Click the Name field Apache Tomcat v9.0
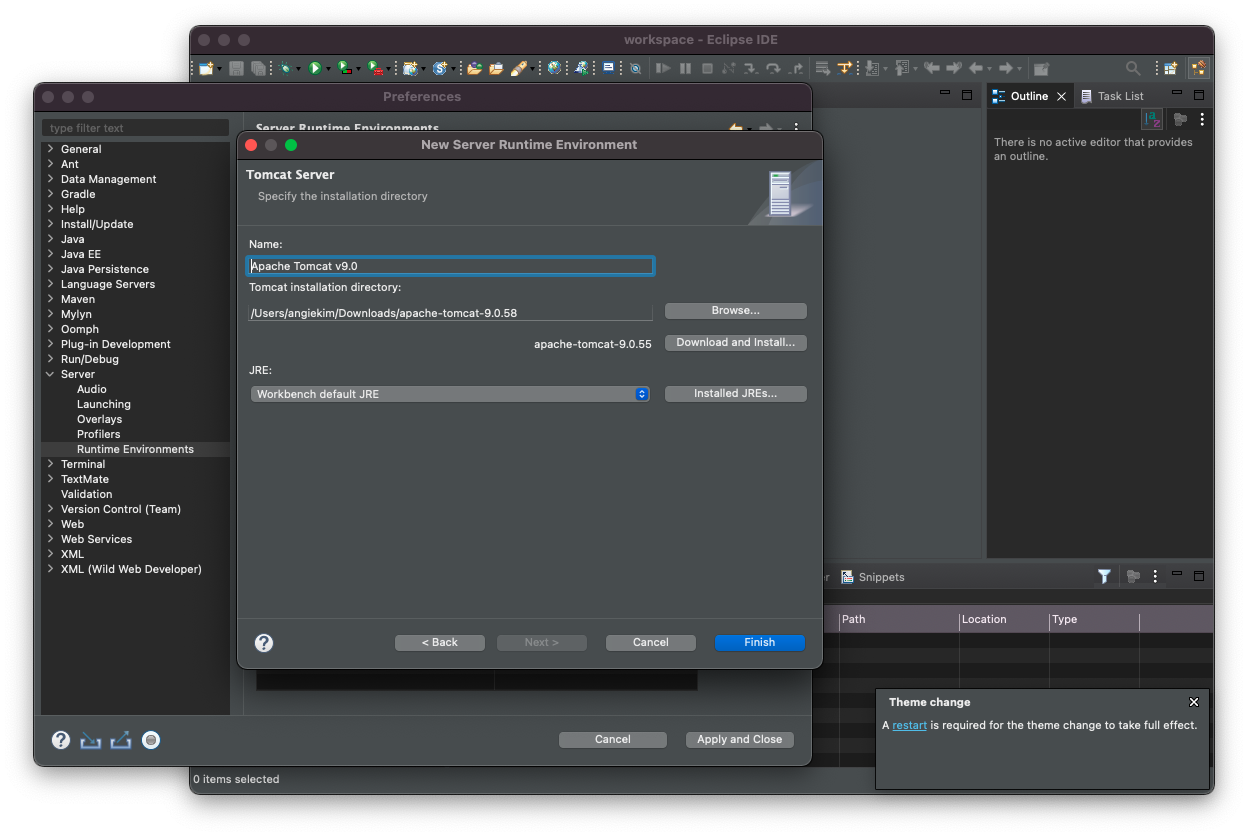Screen dimensions: 1248x836 [450, 266]
